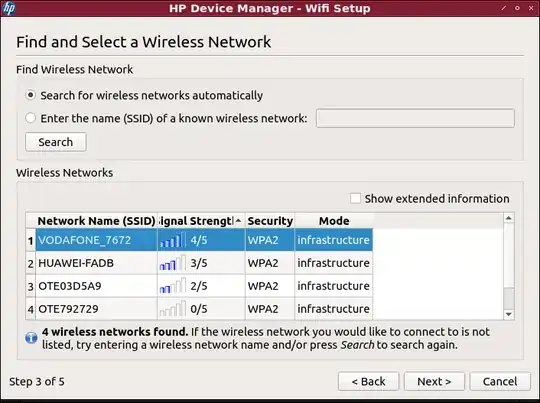
Task: Click signal bars icon for HUAWEI-FADB
Action: tap(172, 263)
